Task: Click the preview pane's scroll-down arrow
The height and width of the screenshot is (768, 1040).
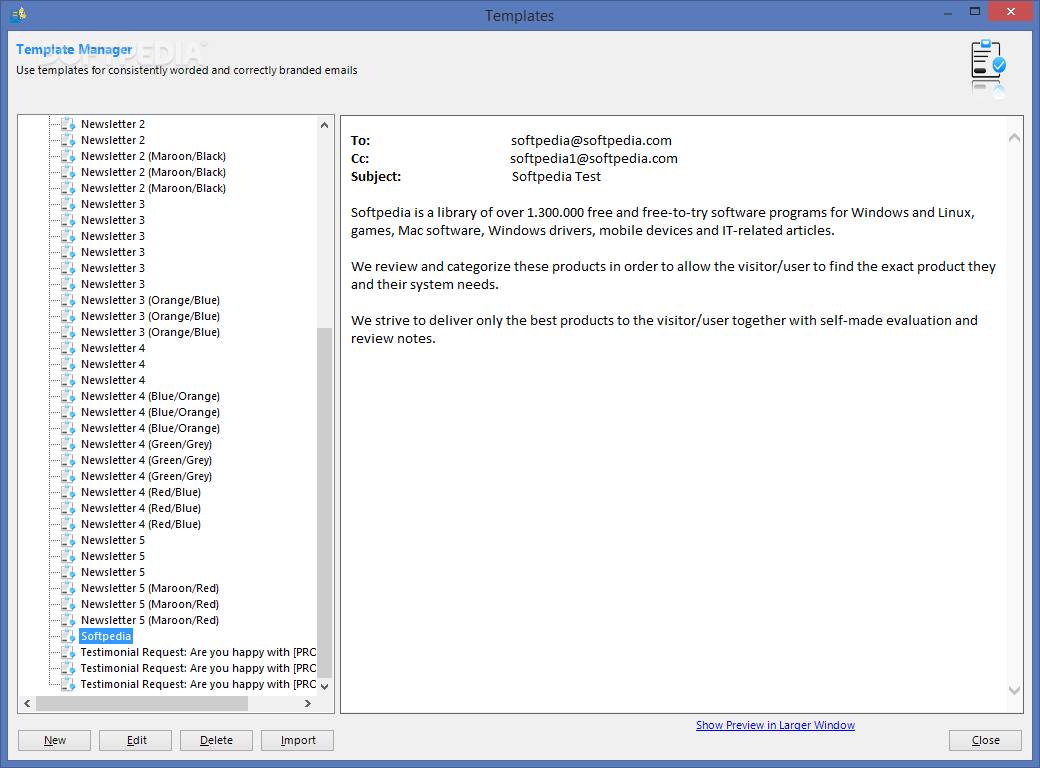Action: (1014, 690)
